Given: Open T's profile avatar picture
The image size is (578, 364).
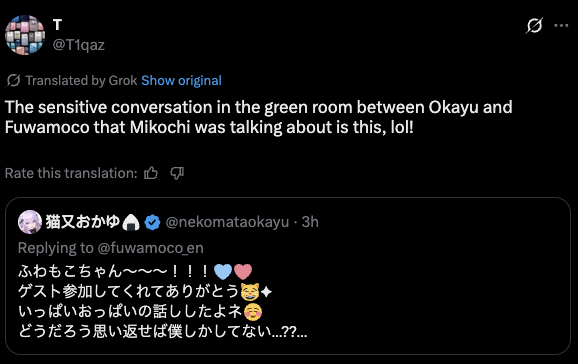Looking at the screenshot, I should pyautogui.click(x=25, y=35).
